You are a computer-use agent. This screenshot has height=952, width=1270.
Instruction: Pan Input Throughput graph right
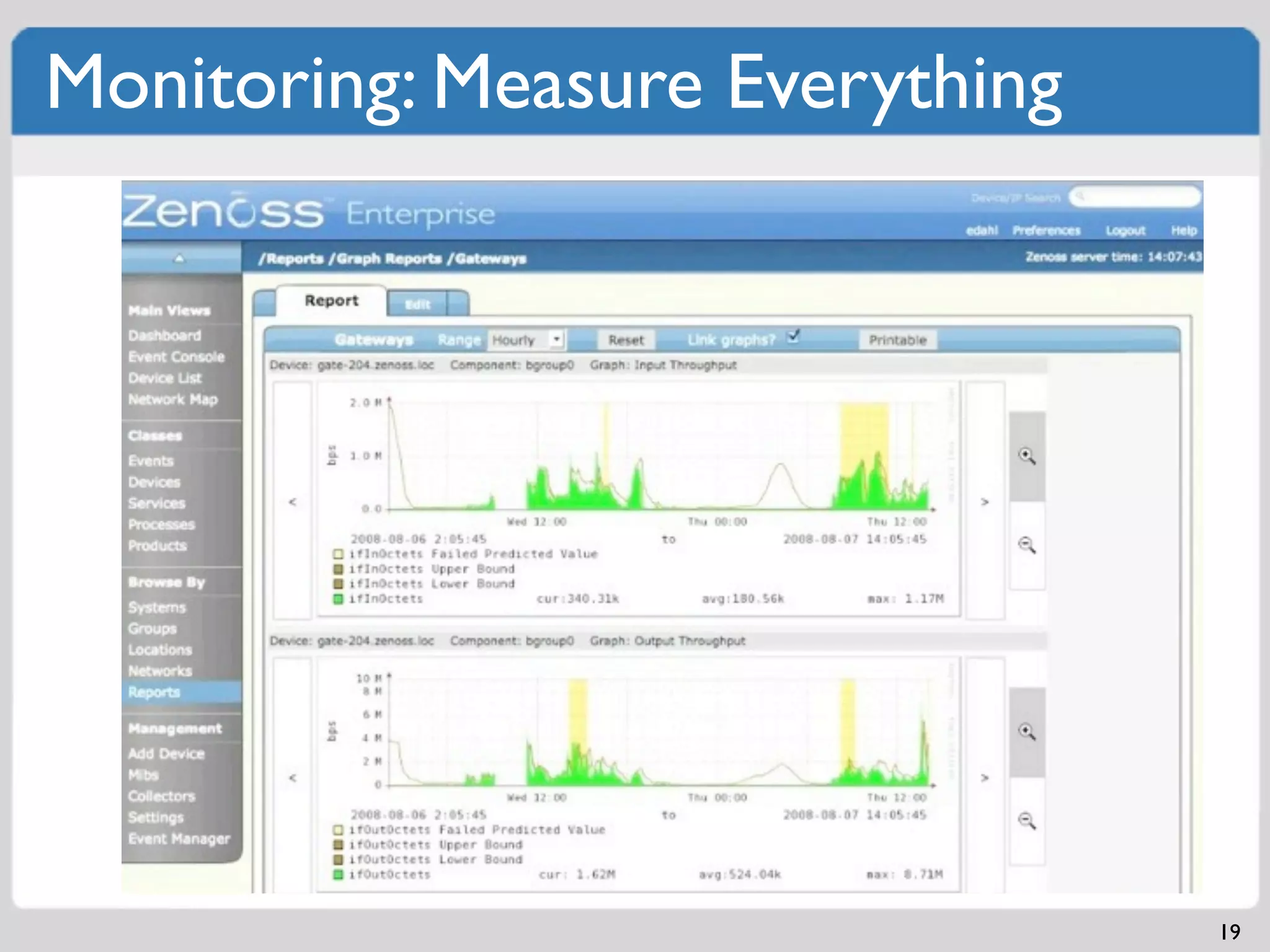click(x=985, y=501)
